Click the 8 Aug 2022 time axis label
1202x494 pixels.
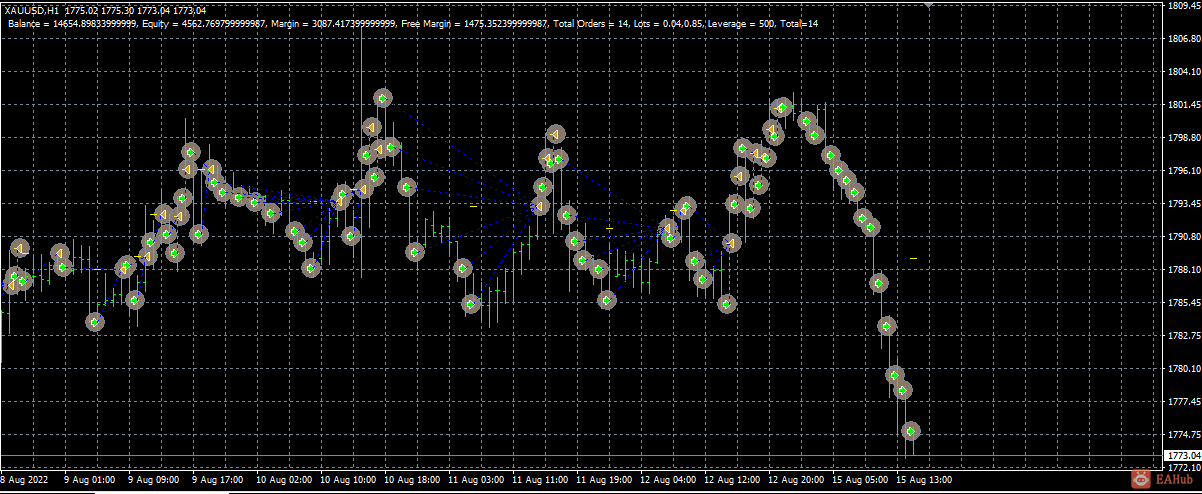[x=22, y=481]
